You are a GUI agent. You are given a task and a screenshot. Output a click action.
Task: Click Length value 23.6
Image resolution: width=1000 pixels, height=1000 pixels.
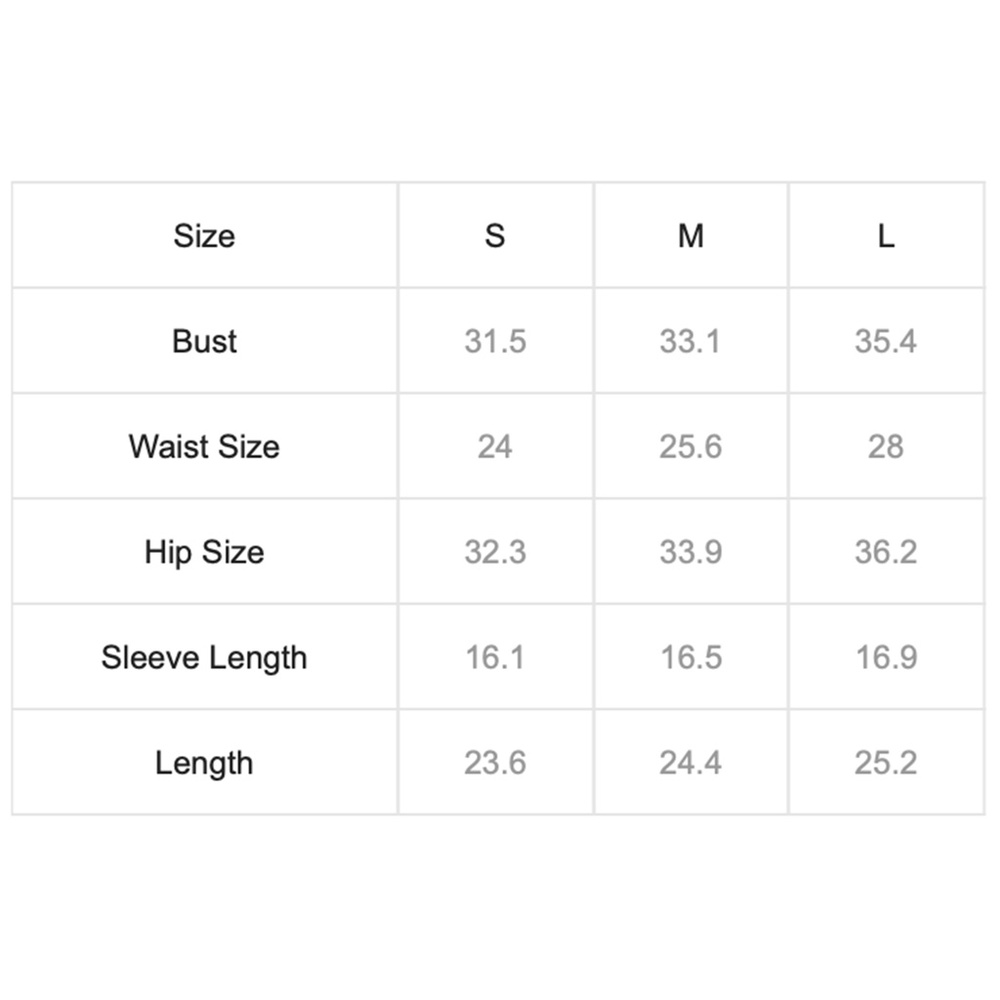(495, 763)
